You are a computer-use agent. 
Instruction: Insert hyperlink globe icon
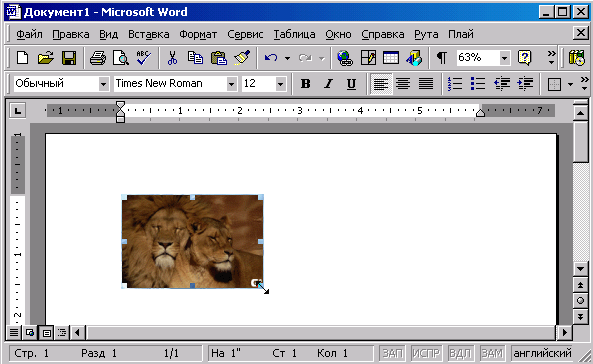click(x=345, y=58)
